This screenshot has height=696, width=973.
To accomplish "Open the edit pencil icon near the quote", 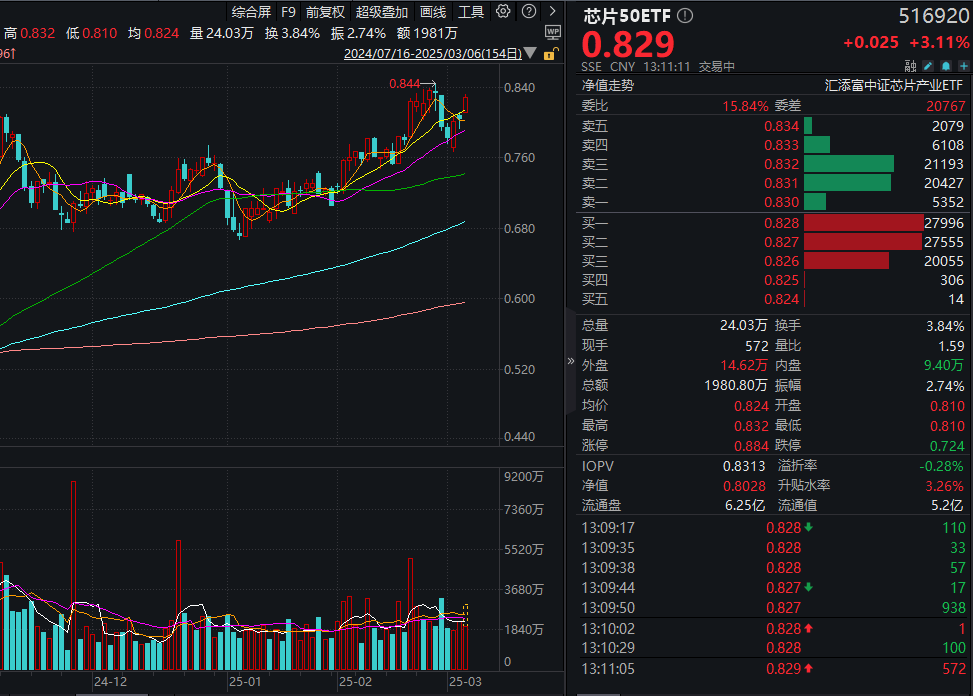I will click(928, 66).
